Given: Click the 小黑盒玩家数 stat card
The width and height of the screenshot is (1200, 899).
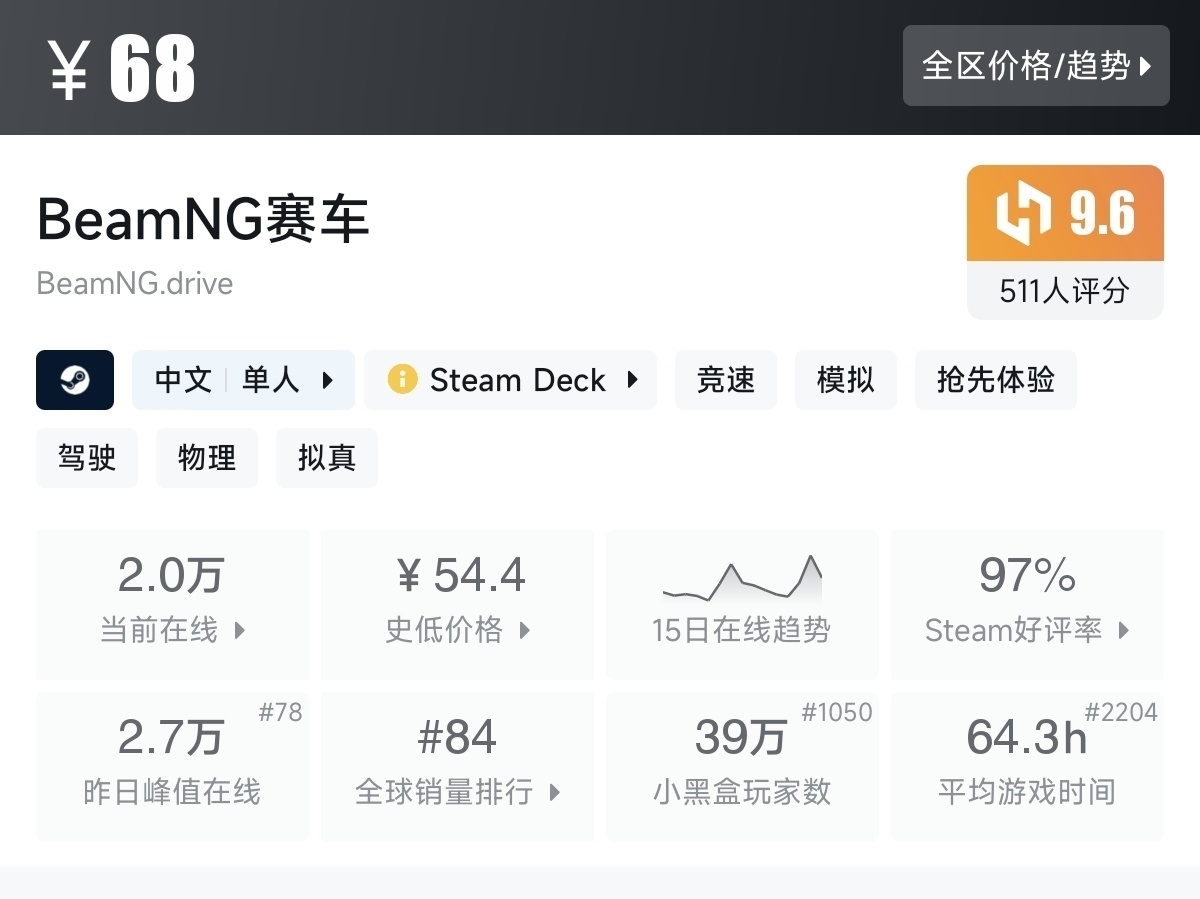Looking at the screenshot, I should point(742,765).
